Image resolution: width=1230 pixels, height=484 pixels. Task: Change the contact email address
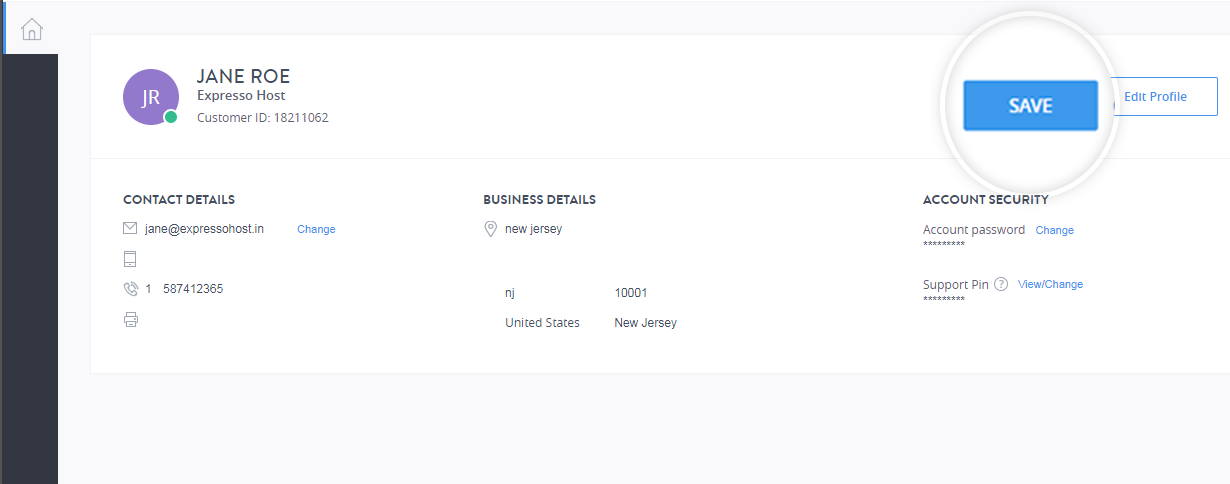tap(316, 230)
